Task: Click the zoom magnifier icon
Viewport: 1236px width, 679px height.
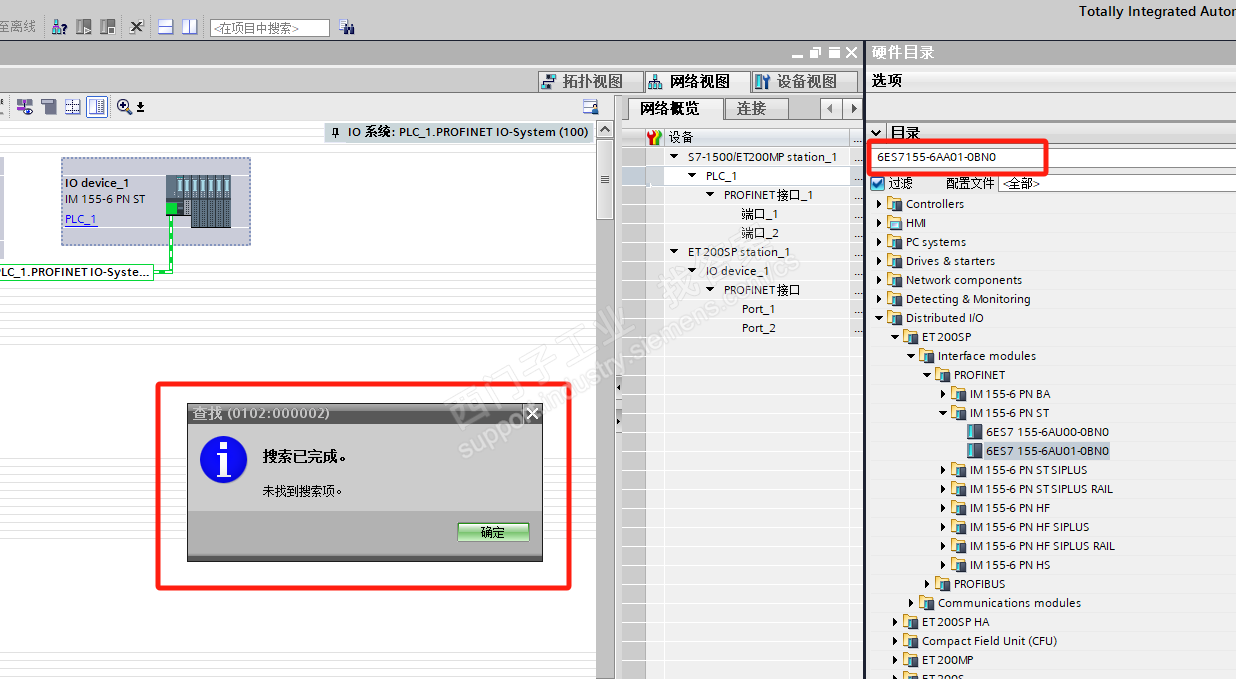Action: coord(125,107)
